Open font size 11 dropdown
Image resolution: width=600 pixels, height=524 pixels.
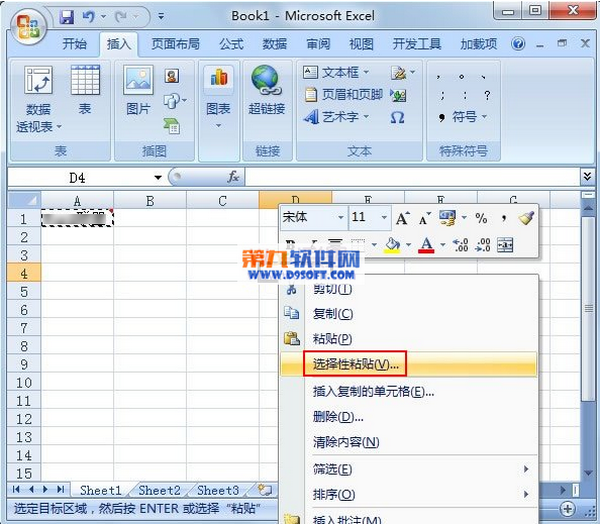(x=384, y=218)
